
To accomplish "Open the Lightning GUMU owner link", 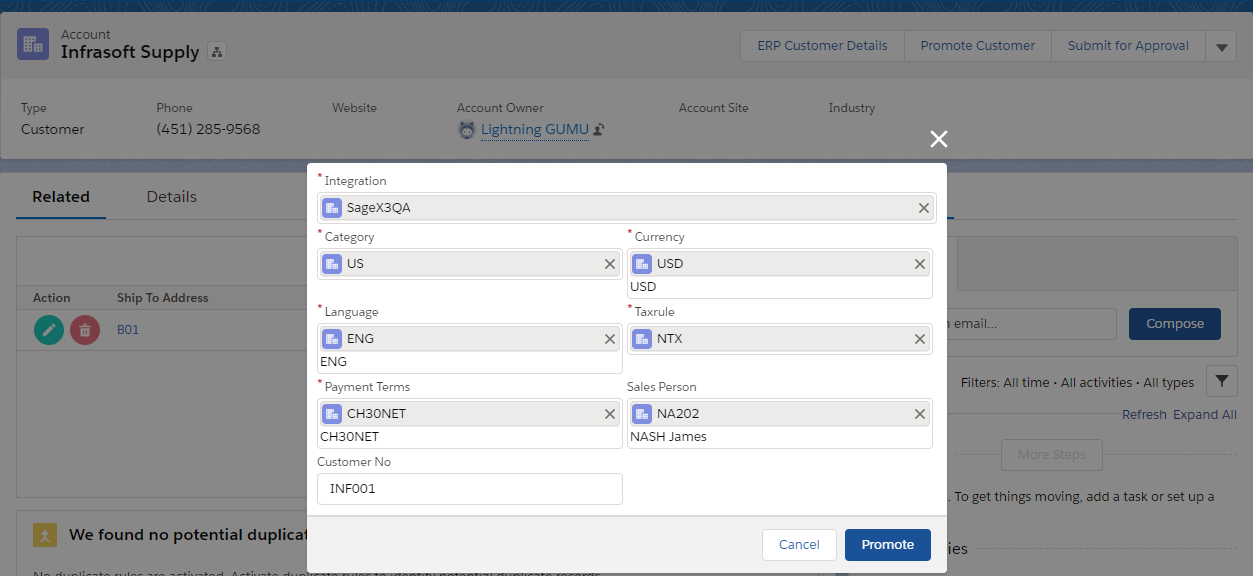I will pyautogui.click(x=534, y=129).
